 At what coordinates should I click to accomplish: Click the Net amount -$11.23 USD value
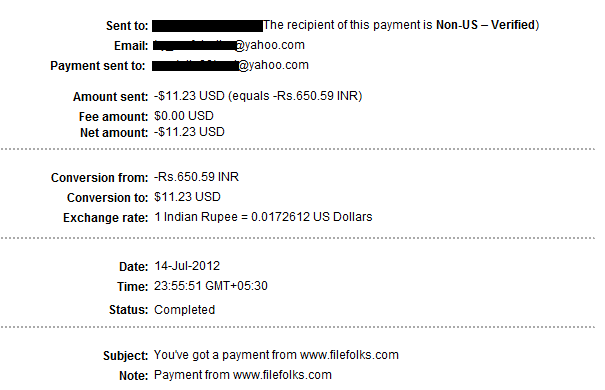coord(189,132)
